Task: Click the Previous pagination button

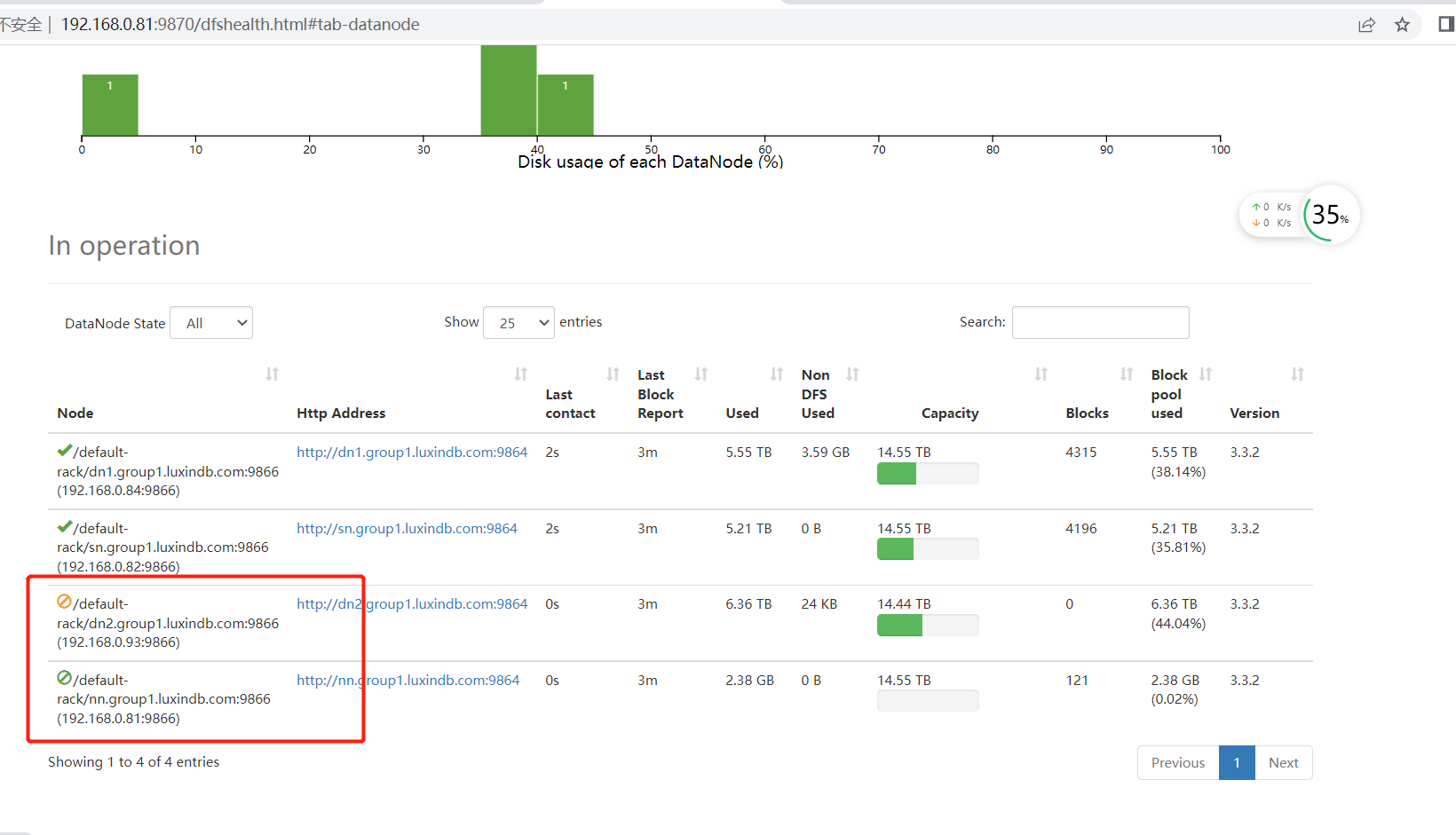Action: (x=1178, y=763)
